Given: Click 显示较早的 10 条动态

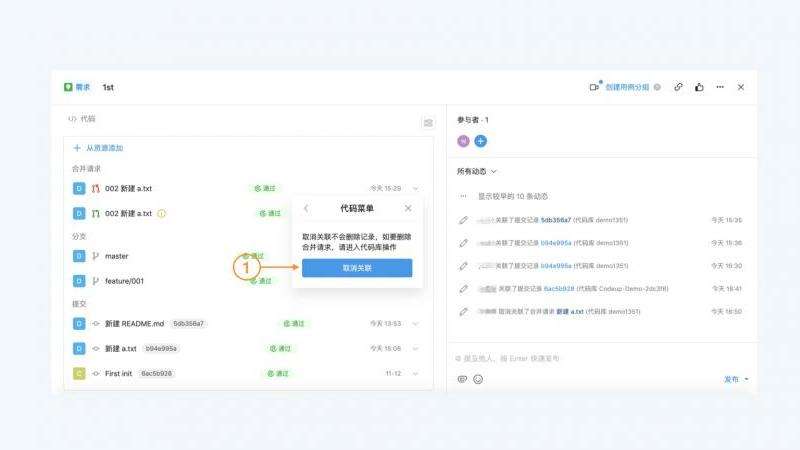Looking at the screenshot, I should [x=513, y=196].
